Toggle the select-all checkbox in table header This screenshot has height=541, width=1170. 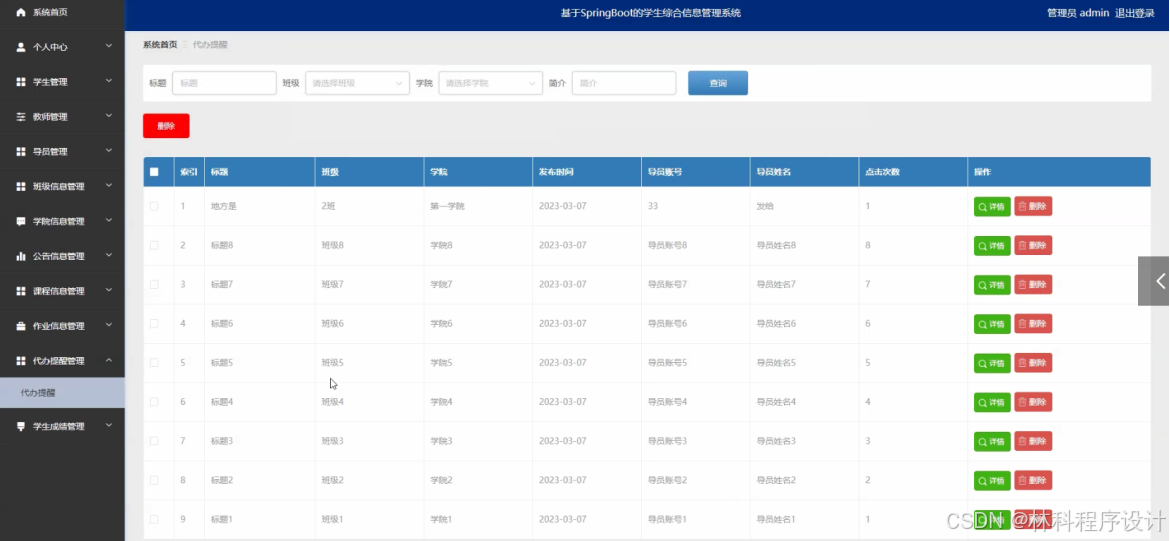point(154,172)
